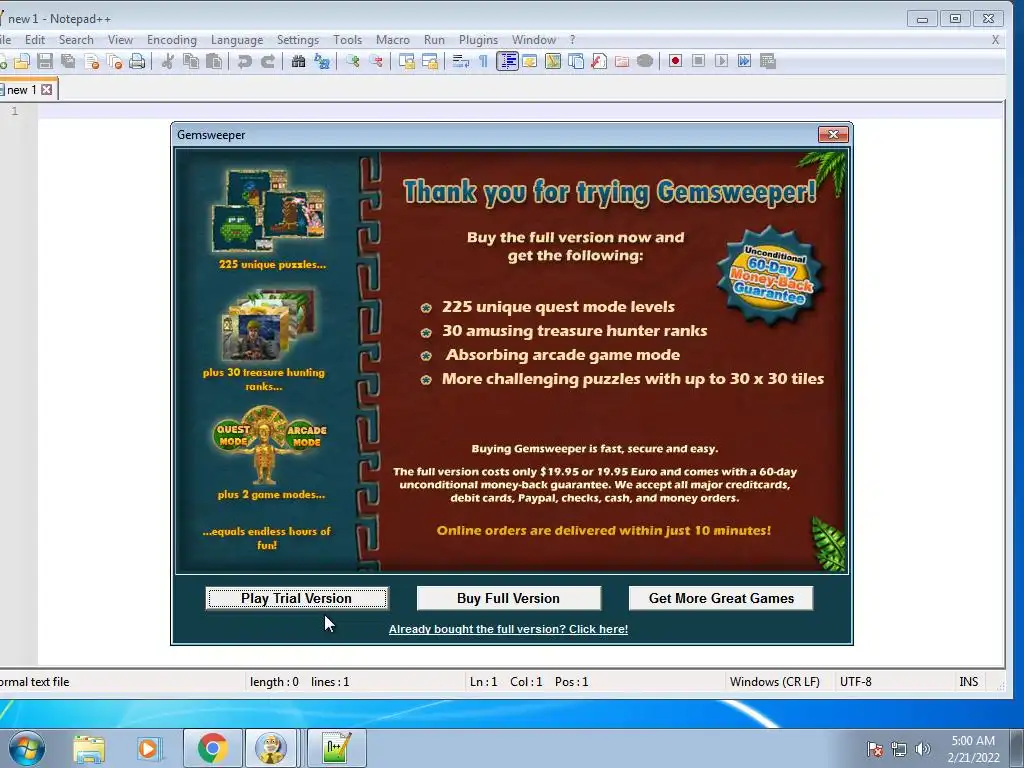Toggle the Indent Guide toolbar icon
Image resolution: width=1024 pixels, height=768 pixels.
click(x=507, y=61)
